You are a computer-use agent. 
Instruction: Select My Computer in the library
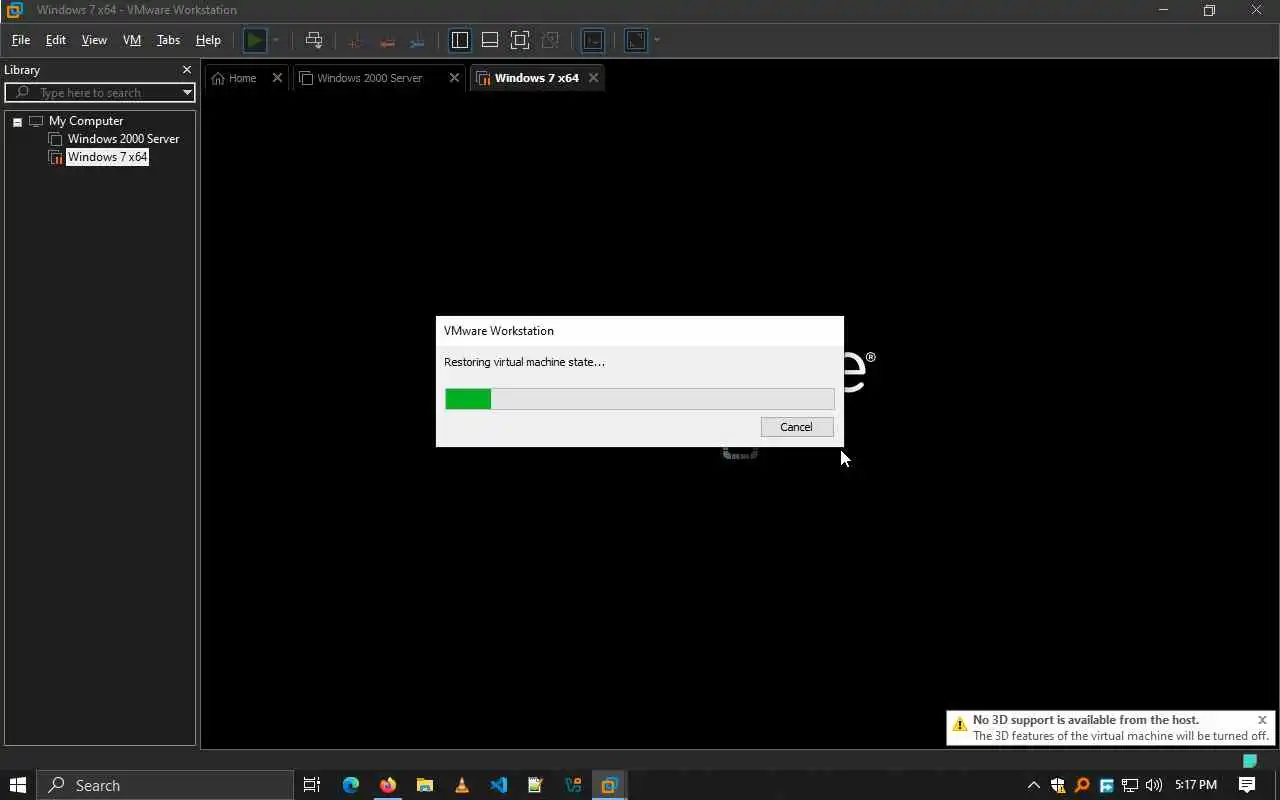coord(86,121)
